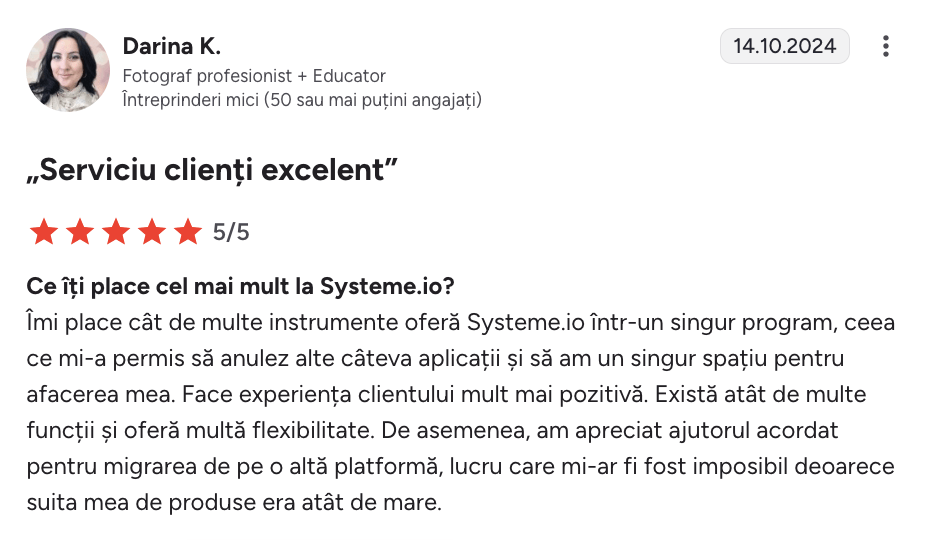
Task: Click the "Ce îți place cel mai mult" question
Action: [x=241, y=287]
